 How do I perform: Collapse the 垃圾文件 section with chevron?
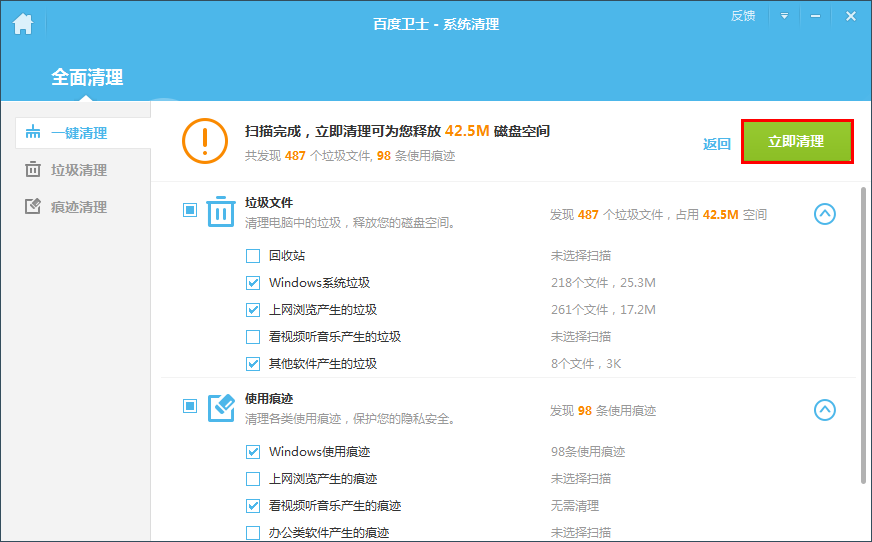pyautogui.click(x=825, y=214)
